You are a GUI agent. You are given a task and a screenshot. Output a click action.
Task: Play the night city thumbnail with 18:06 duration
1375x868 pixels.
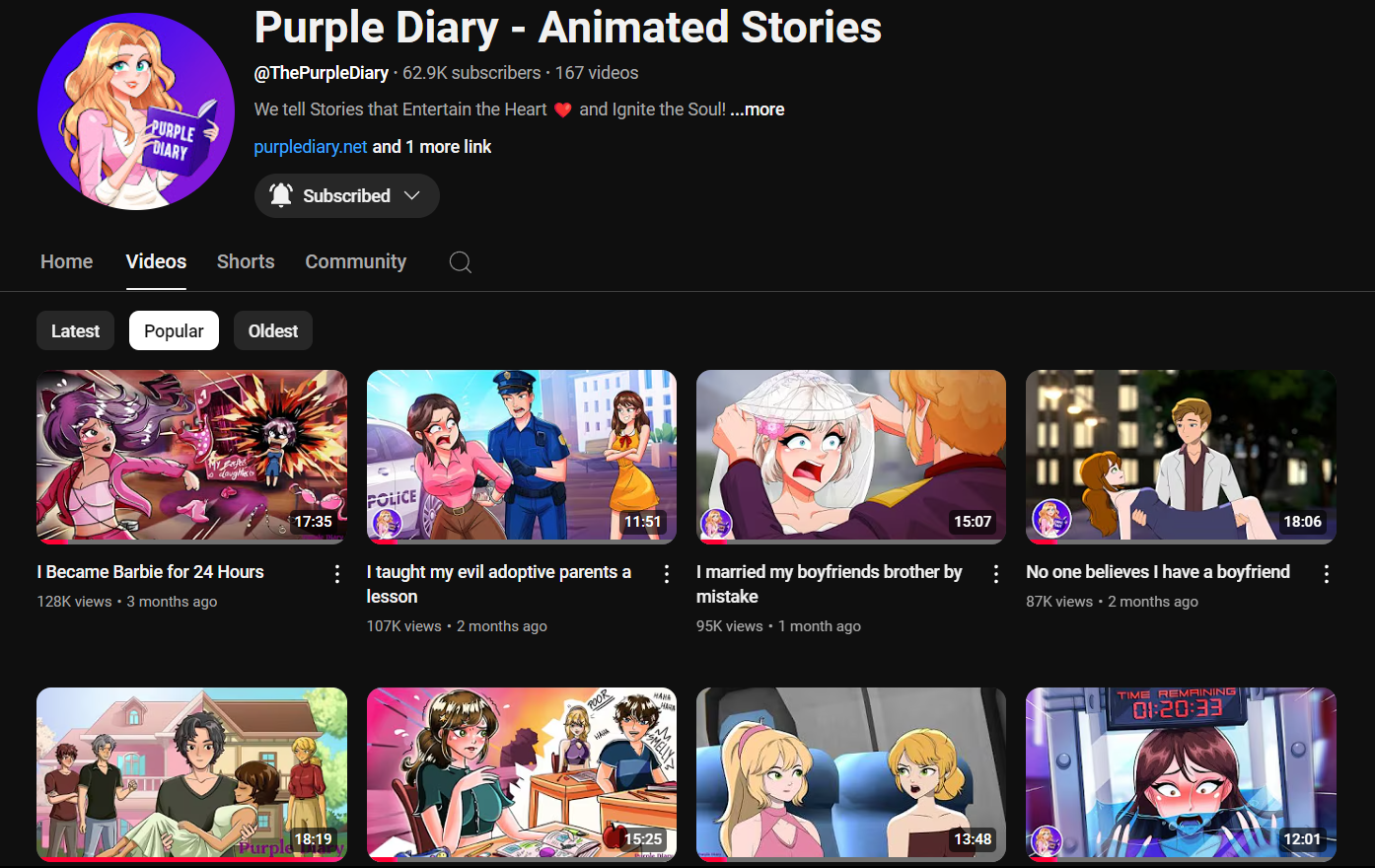click(1181, 457)
